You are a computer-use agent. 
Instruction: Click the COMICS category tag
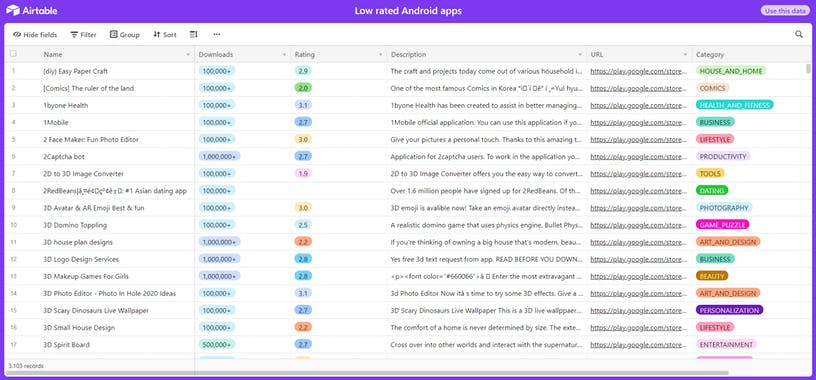point(712,88)
